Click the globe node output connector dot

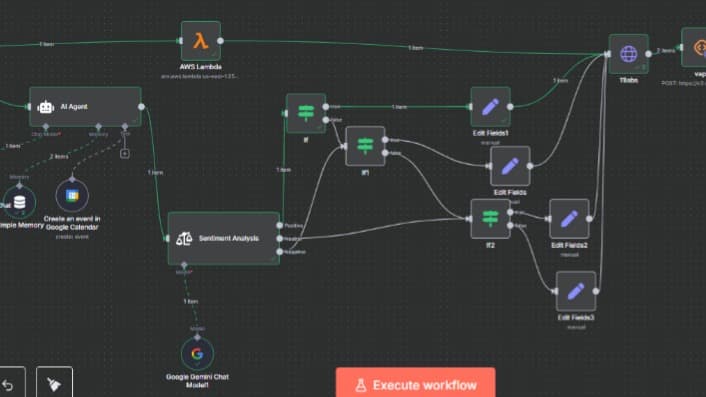click(x=648, y=54)
